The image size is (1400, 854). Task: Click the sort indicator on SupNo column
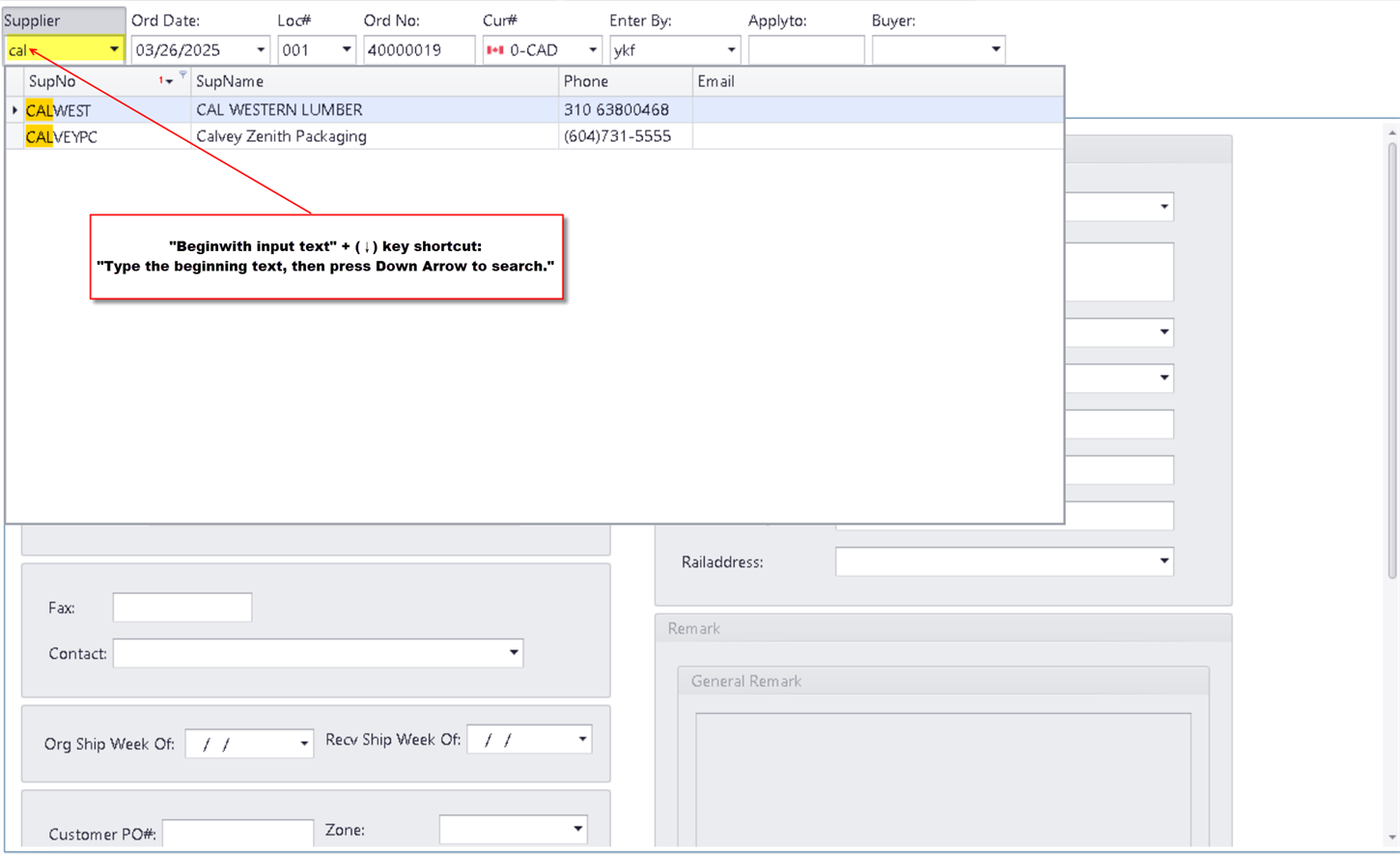[166, 81]
